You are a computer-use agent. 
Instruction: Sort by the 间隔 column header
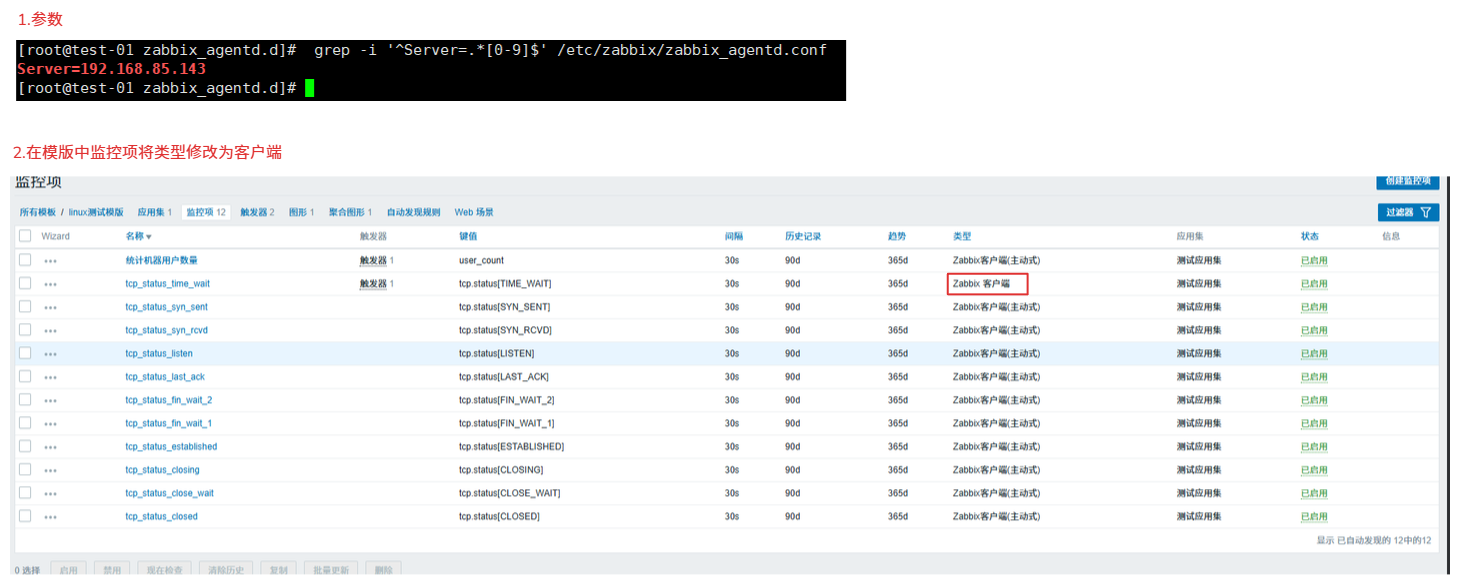click(734, 237)
